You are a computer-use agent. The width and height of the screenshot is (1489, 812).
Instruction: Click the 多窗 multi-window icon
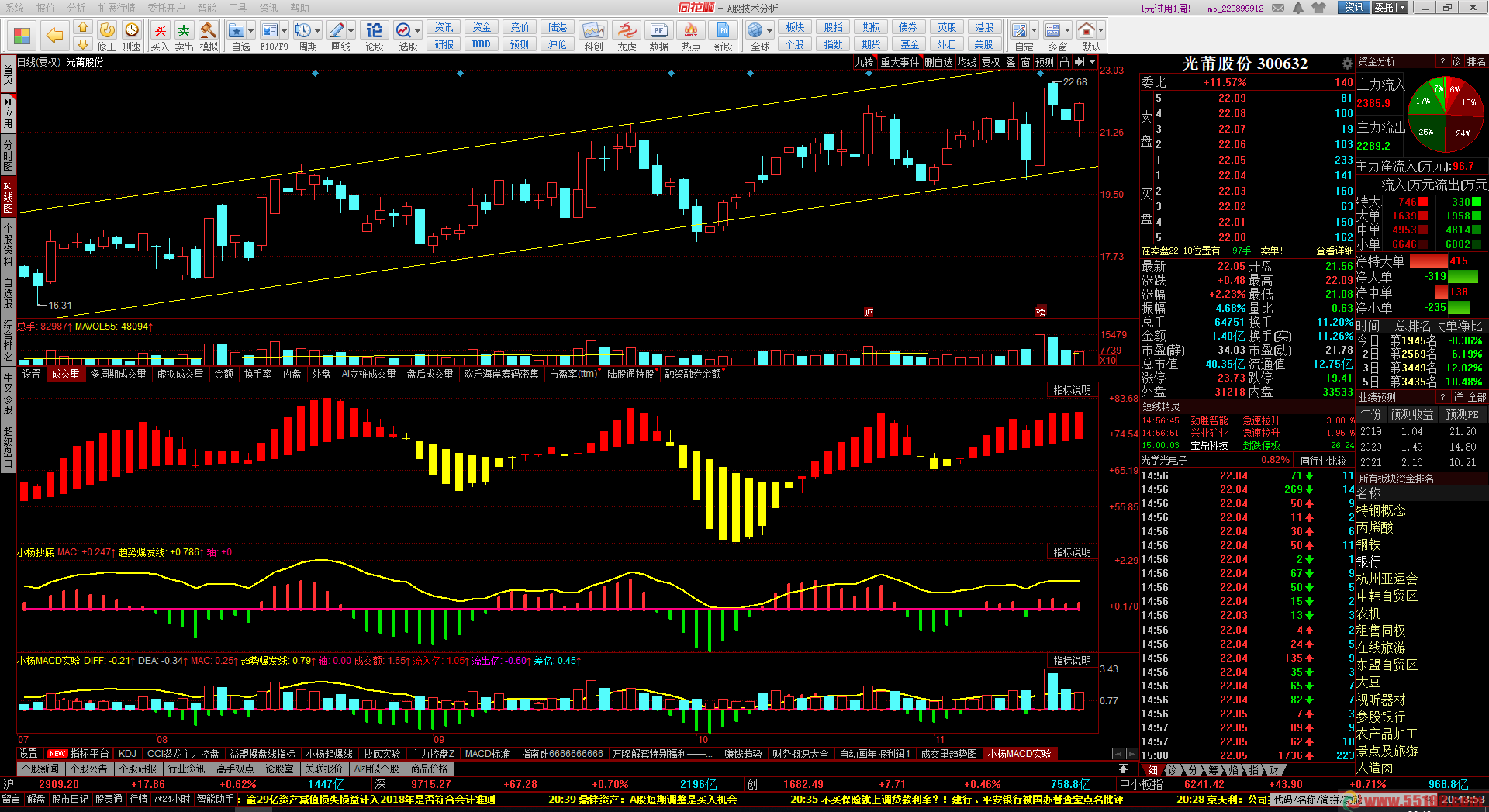[x=1053, y=30]
